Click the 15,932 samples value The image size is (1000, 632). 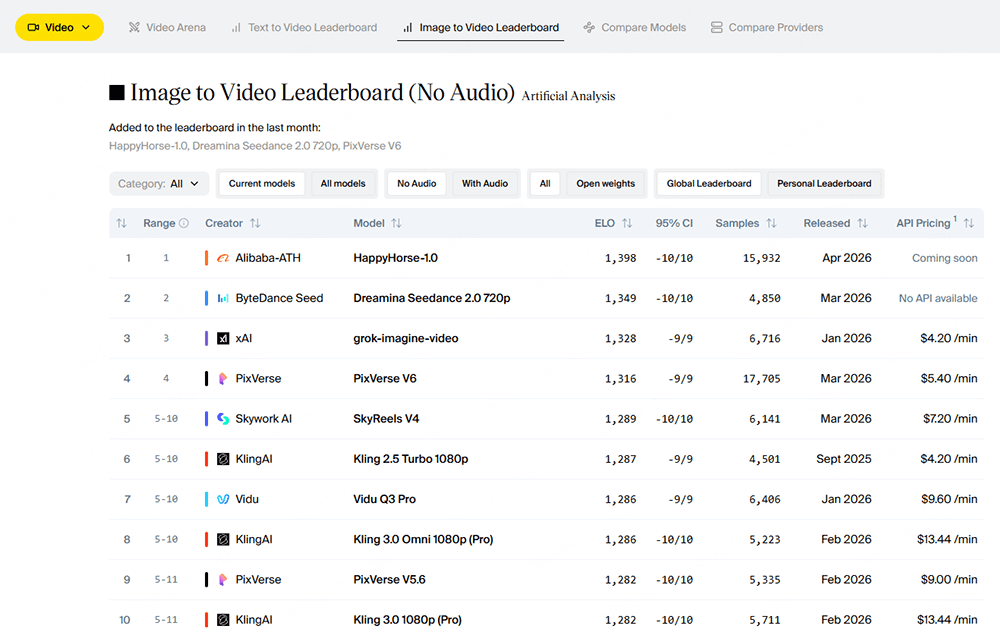pos(761,258)
